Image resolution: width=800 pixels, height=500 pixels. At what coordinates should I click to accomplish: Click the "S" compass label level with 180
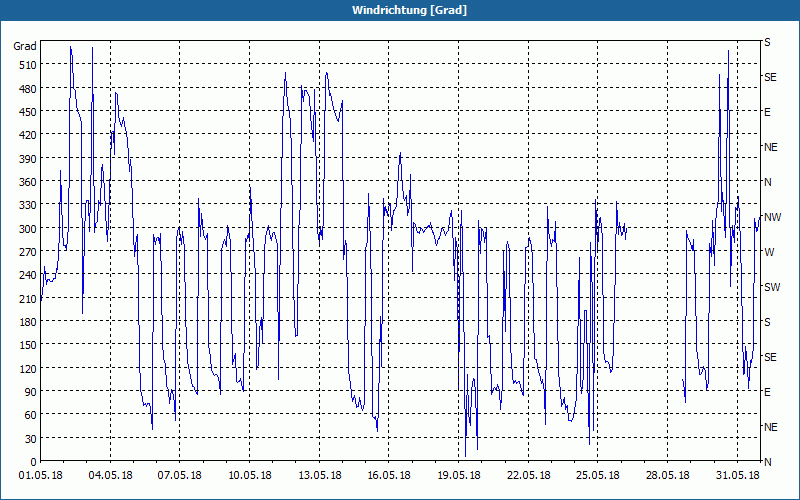click(767, 322)
